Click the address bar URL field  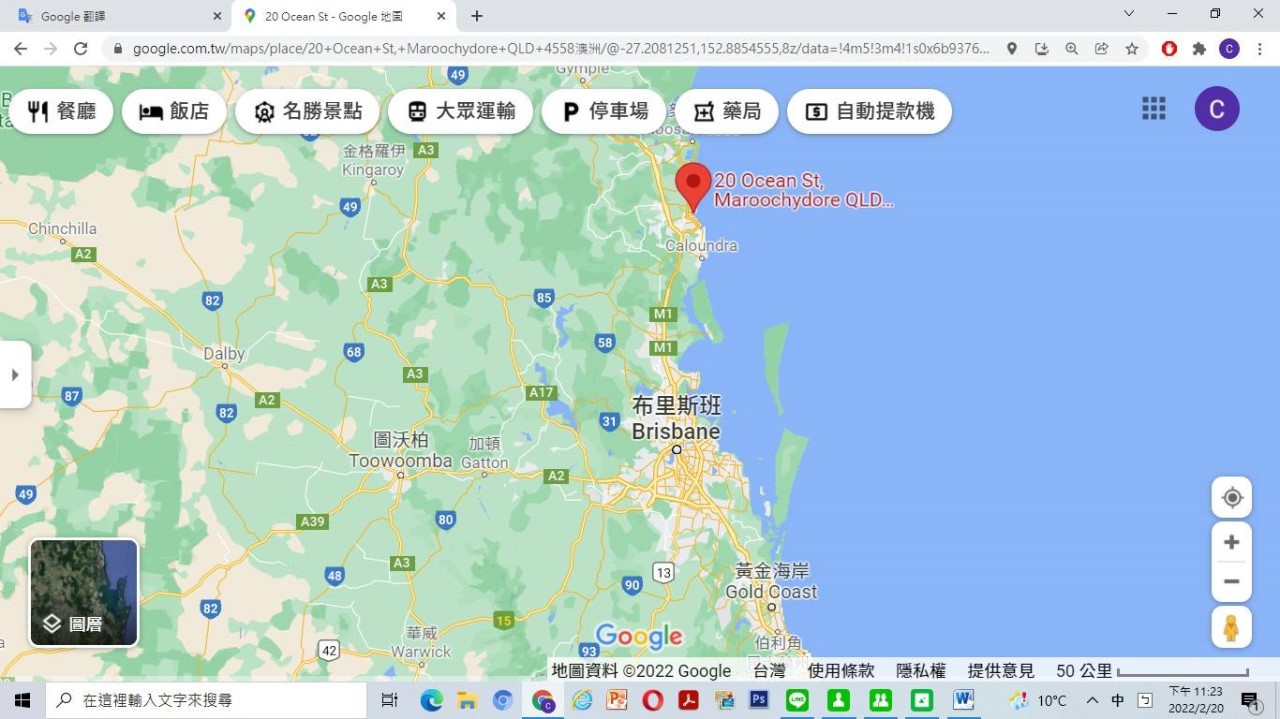pos(560,48)
